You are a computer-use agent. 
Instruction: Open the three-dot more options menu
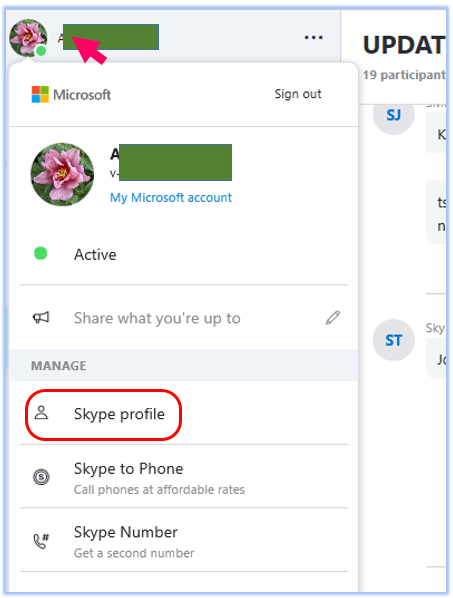[313, 37]
